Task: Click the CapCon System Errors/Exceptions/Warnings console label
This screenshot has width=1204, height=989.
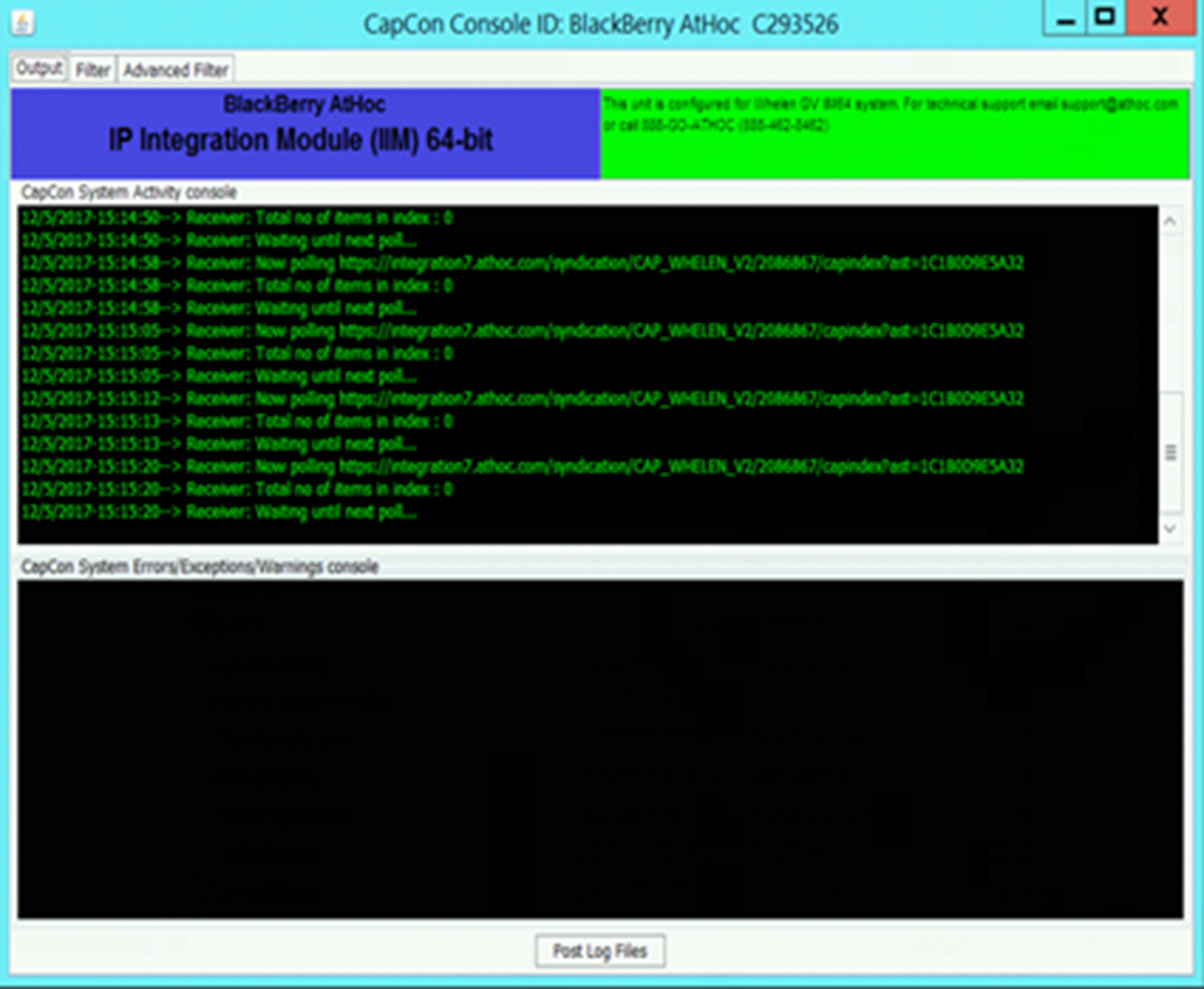Action: 199,567
